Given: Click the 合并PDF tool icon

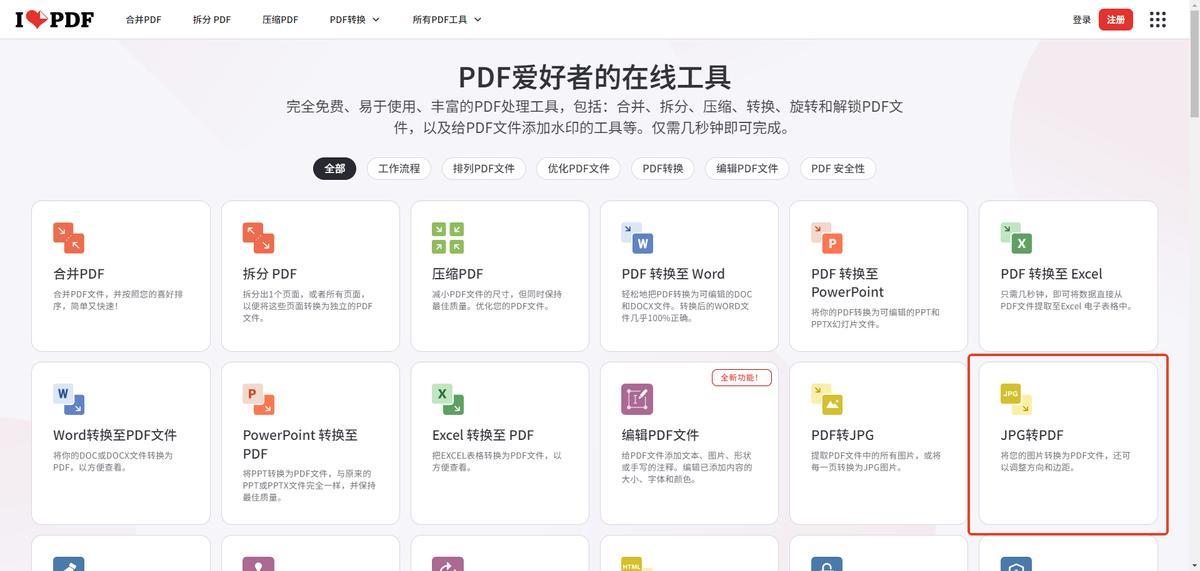Looking at the screenshot, I should point(68,238).
